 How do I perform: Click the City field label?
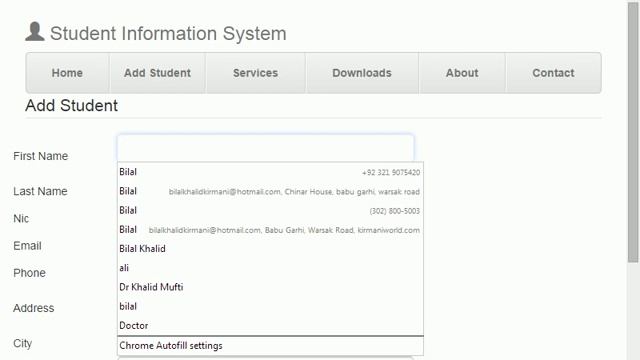[22, 344]
